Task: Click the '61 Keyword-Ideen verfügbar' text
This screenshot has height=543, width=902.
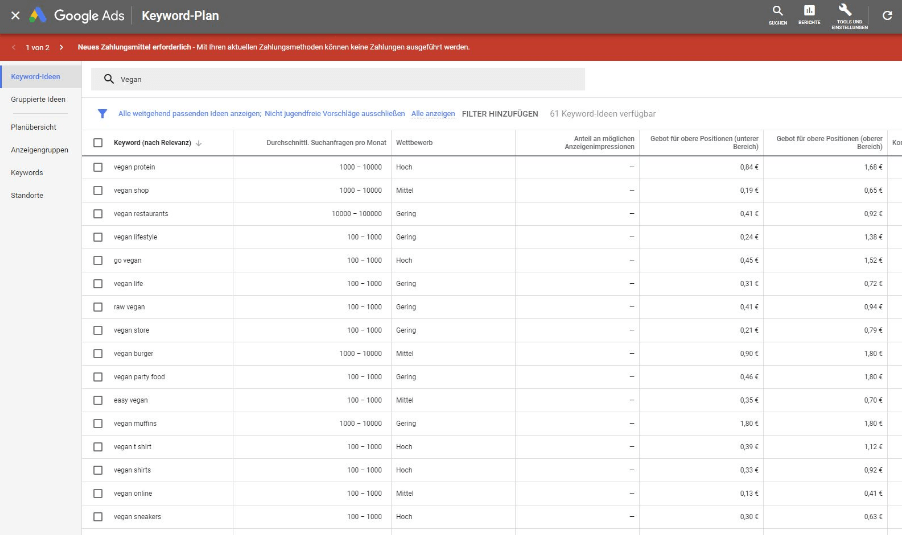Action: pos(602,114)
